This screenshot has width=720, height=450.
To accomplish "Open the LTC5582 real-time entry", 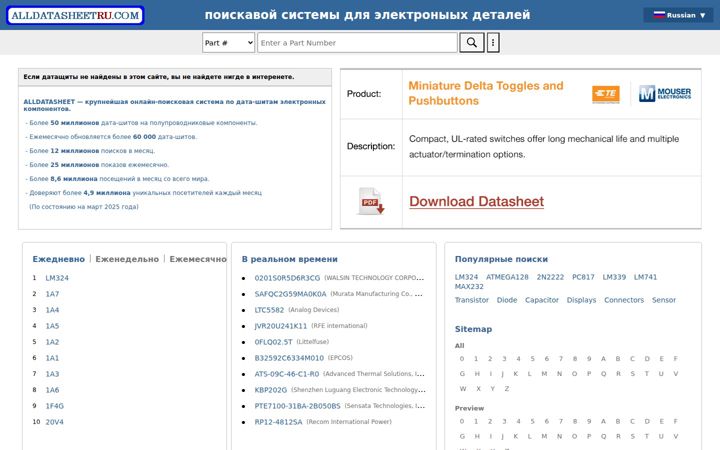I will [x=270, y=310].
